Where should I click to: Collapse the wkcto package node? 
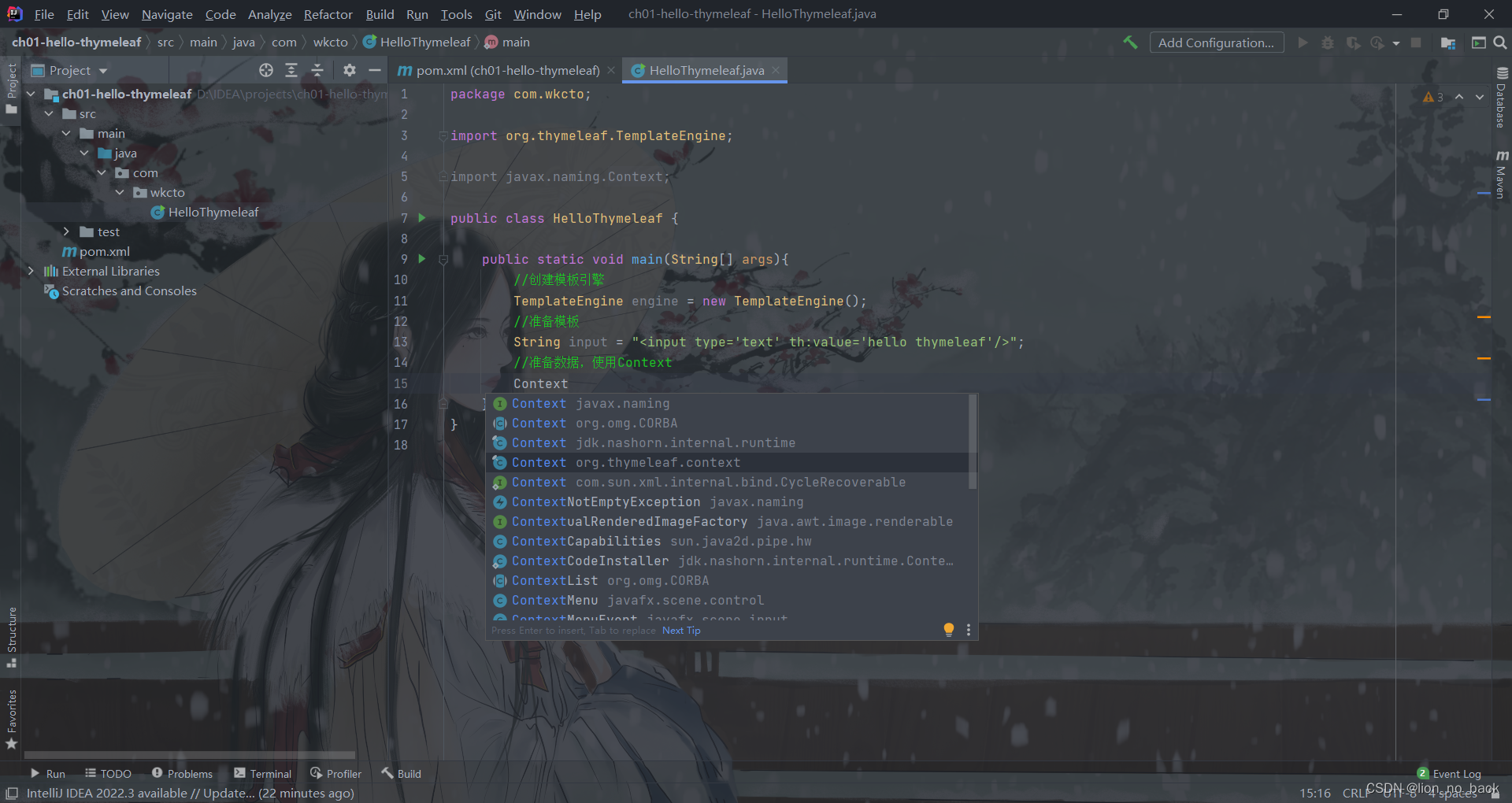point(120,192)
